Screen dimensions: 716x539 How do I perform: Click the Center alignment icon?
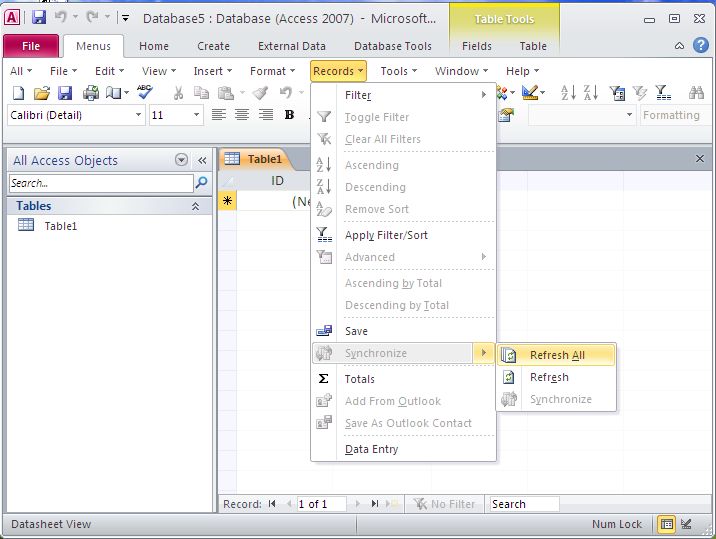(242, 115)
